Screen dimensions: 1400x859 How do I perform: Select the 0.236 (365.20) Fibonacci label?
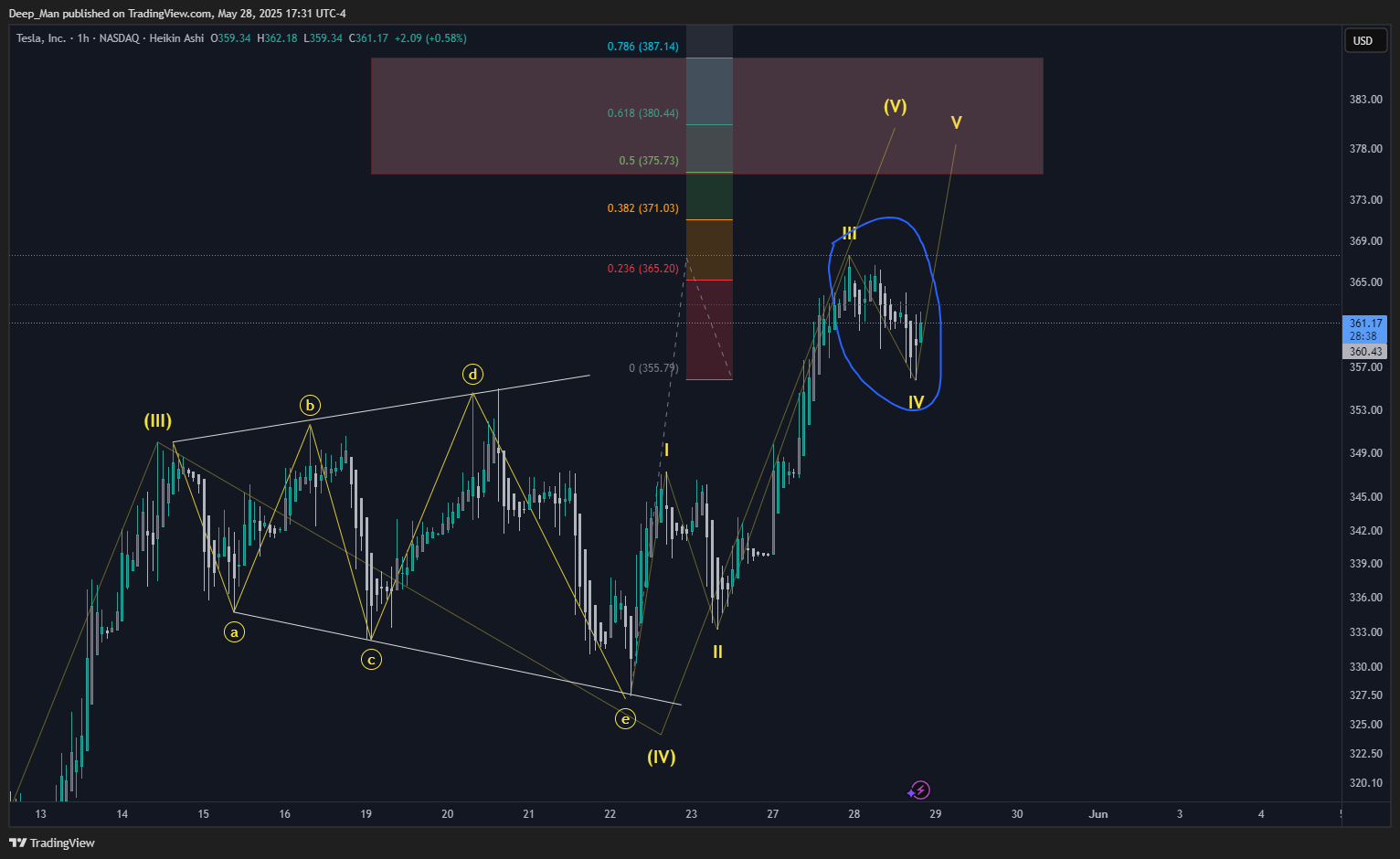click(x=643, y=269)
